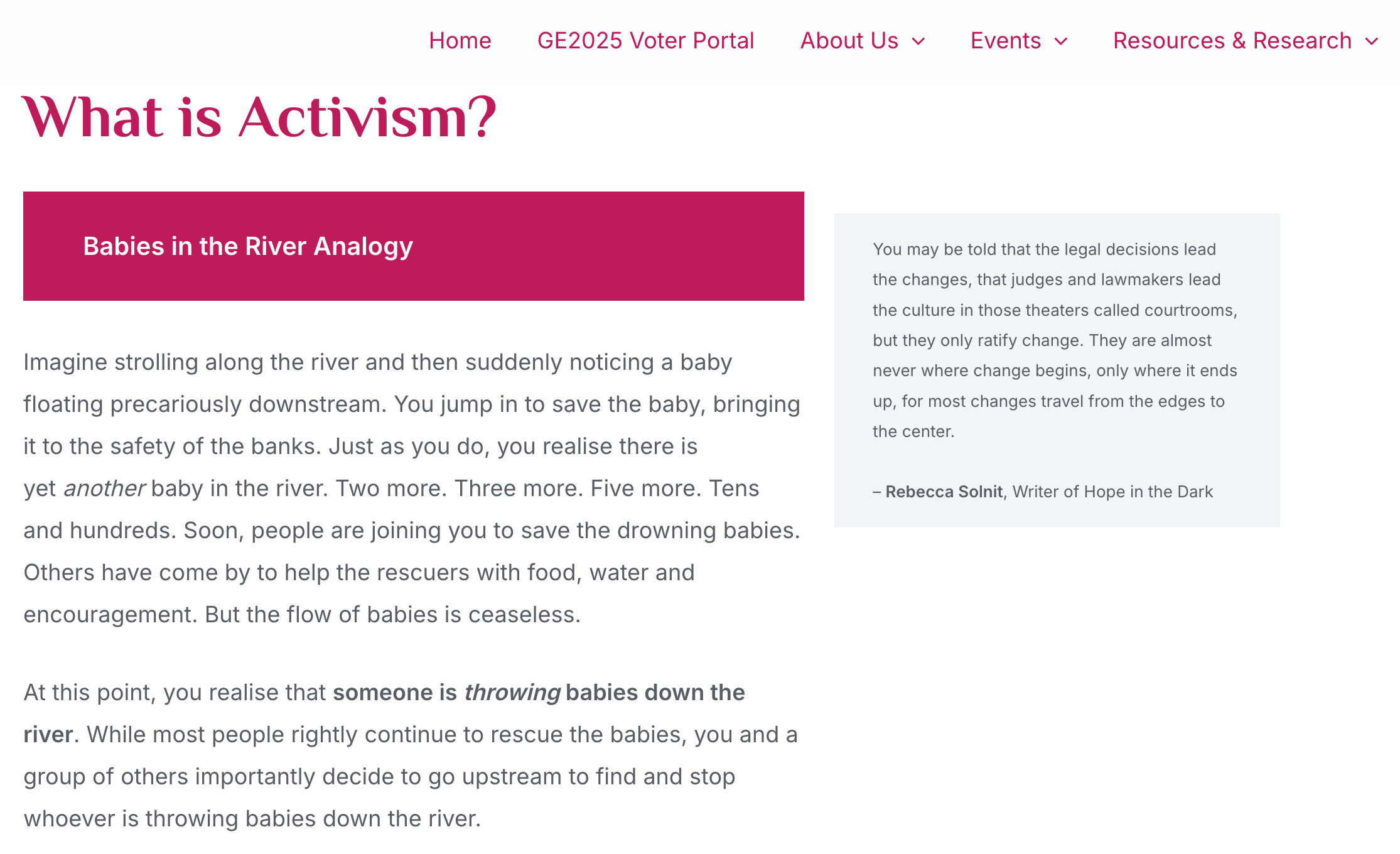Click the quote's last line "the center."
The height and width of the screenshot is (854, 1400).
(913, 431)
